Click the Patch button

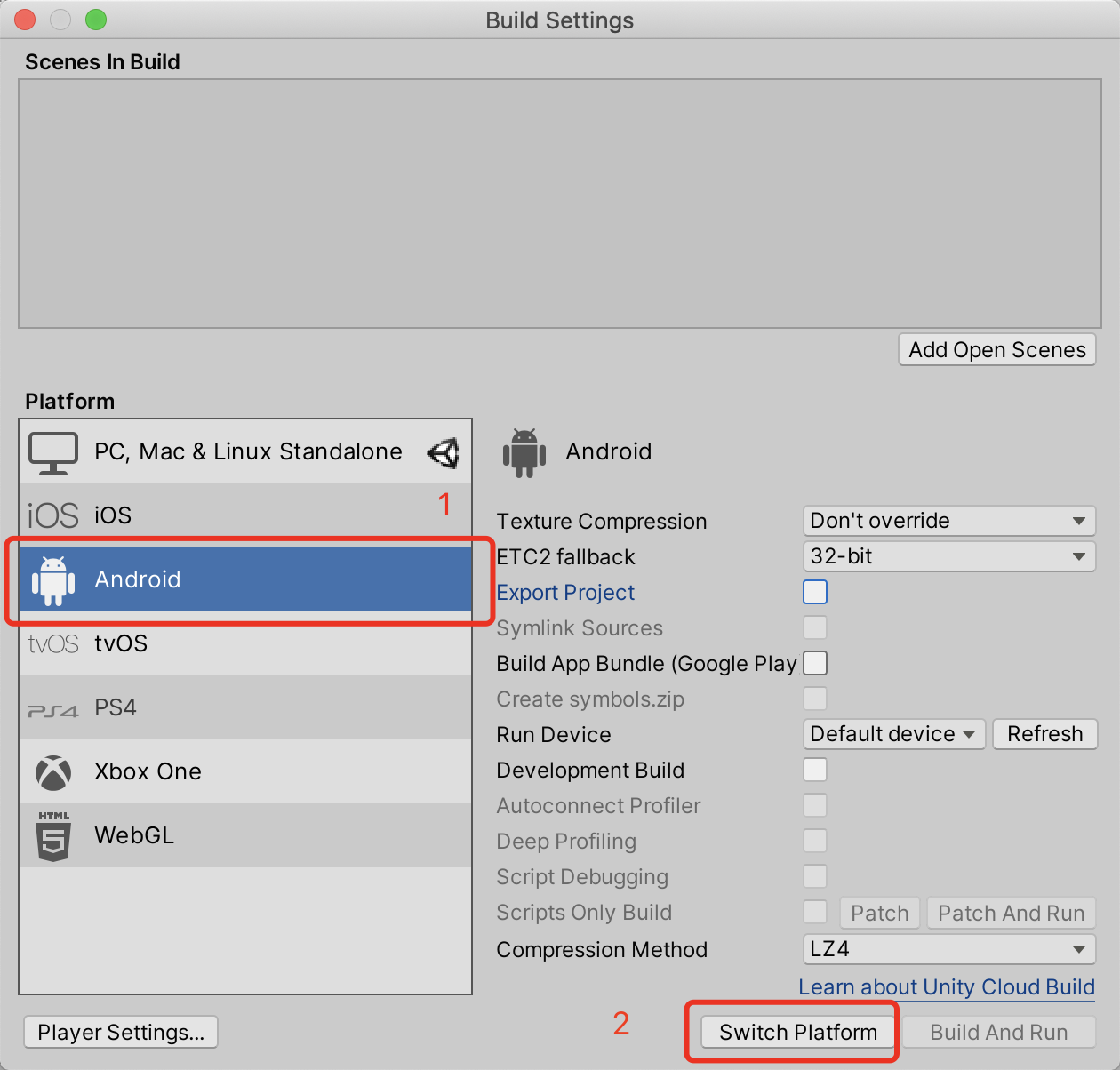tap(880, 914)
